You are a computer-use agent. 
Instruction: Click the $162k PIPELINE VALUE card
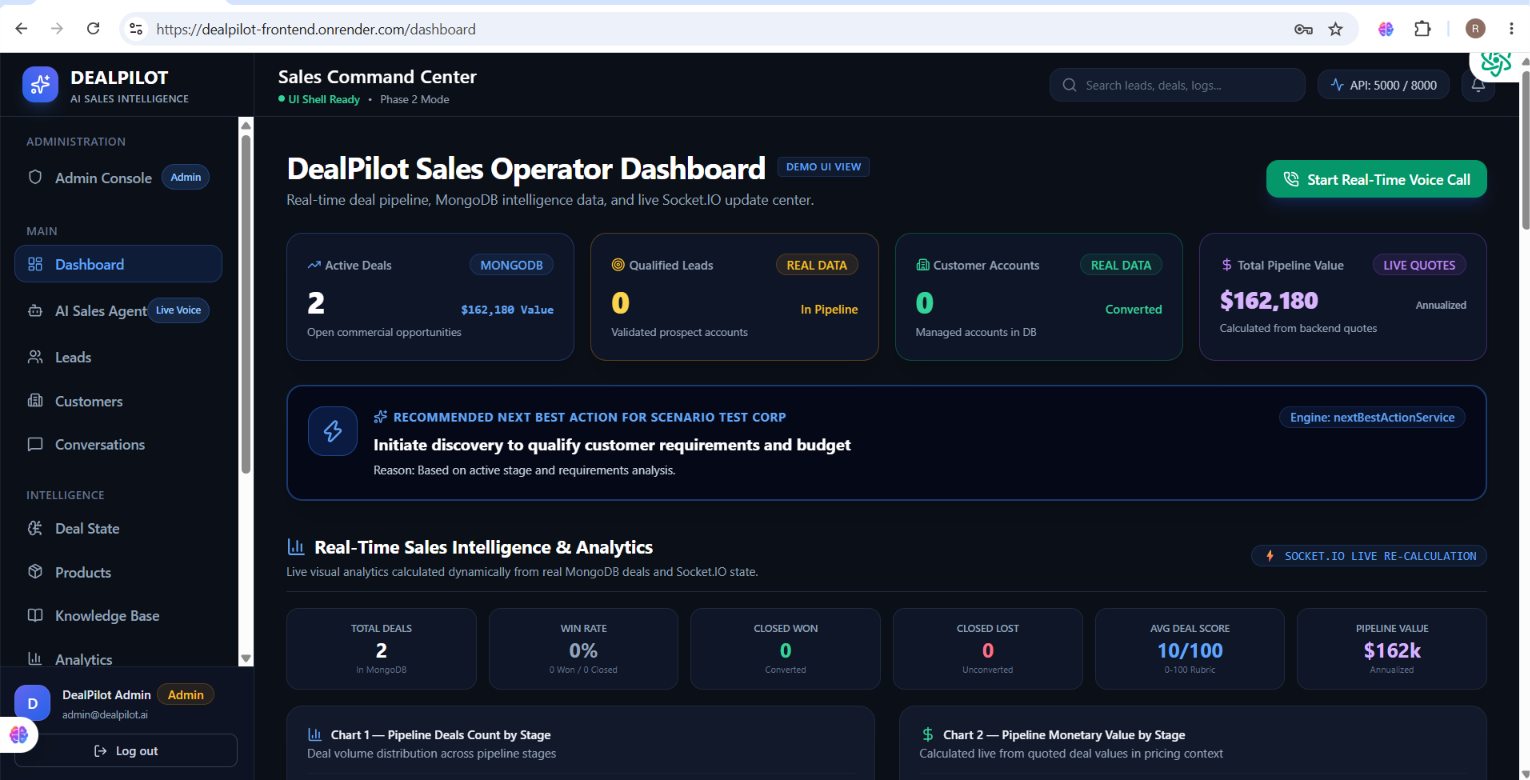point(1392,649)
